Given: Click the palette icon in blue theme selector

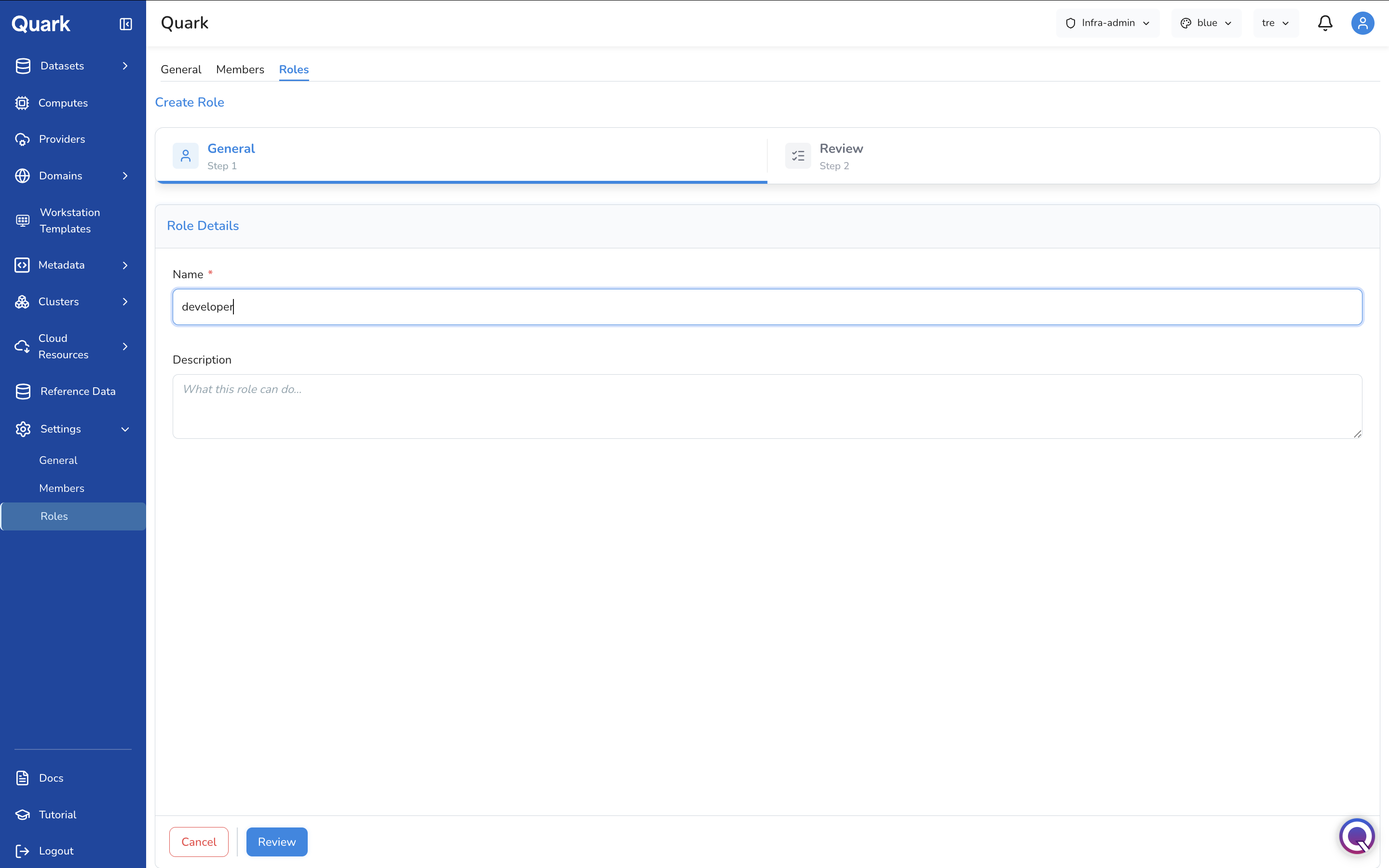Looking at the screenshot, I should click(x=1186, y=23).
